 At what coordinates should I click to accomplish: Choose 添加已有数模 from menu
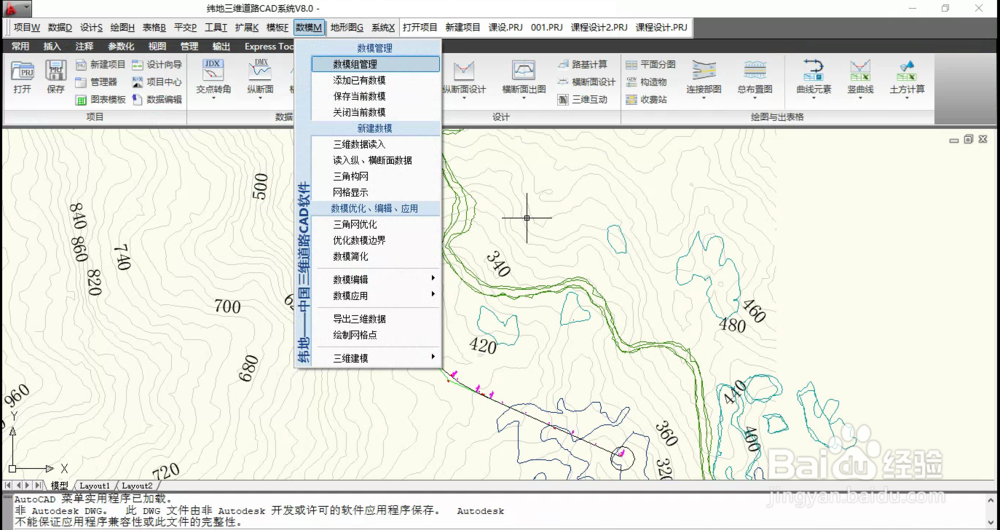376,80
